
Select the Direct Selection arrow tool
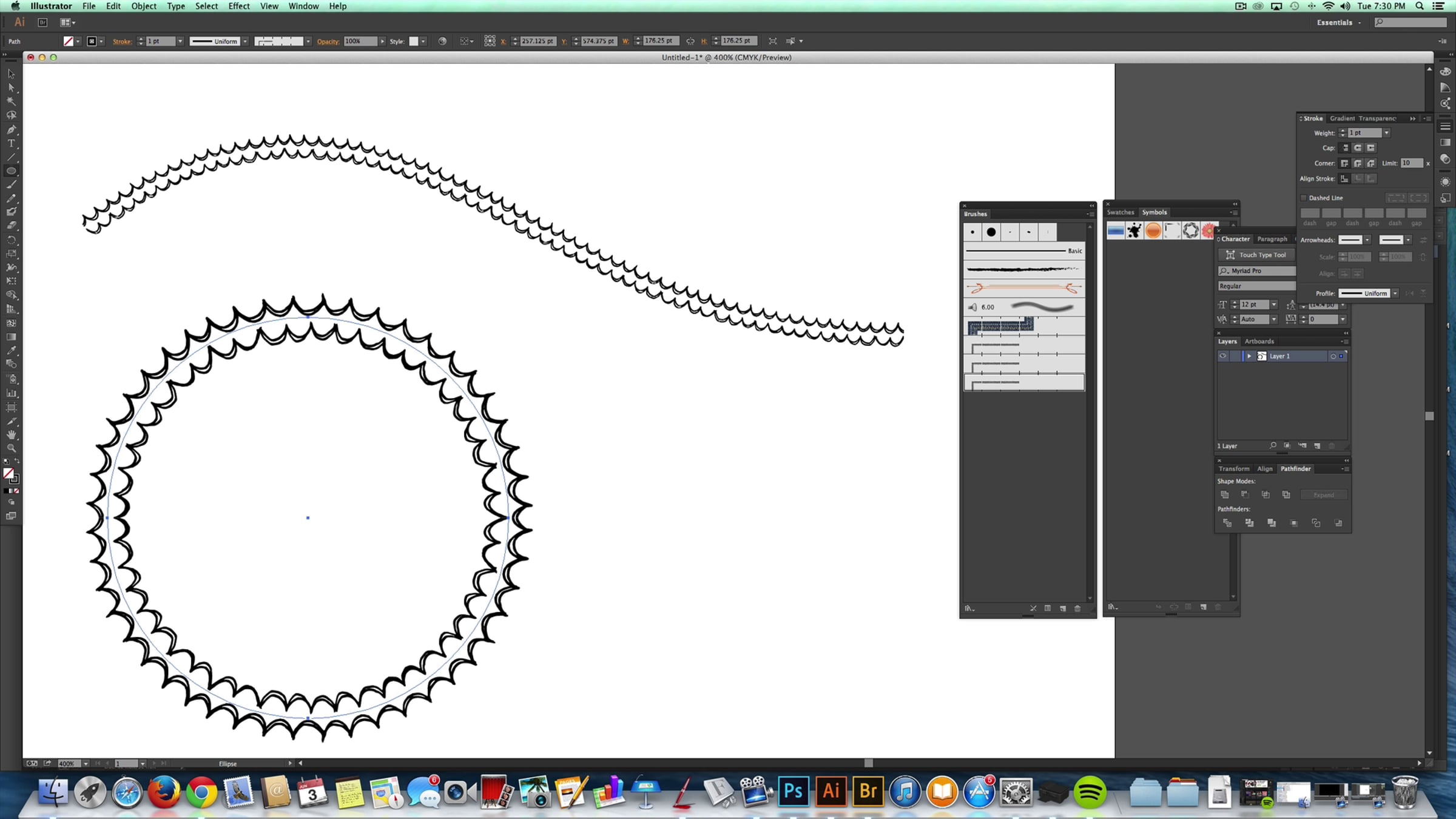pyautogui.click(x=11, y=88)
